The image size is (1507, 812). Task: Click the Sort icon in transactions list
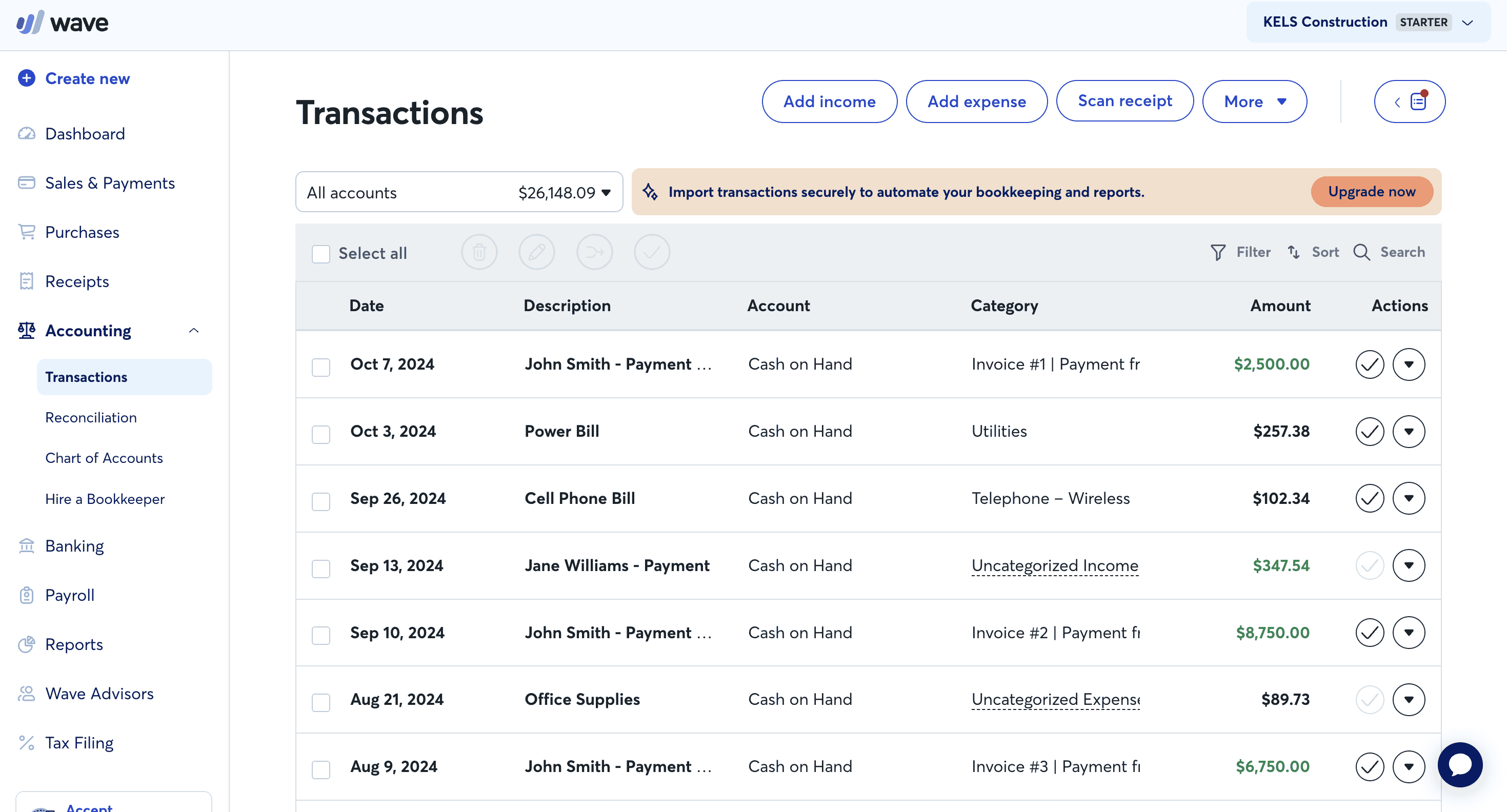[x=1295, y=251]
